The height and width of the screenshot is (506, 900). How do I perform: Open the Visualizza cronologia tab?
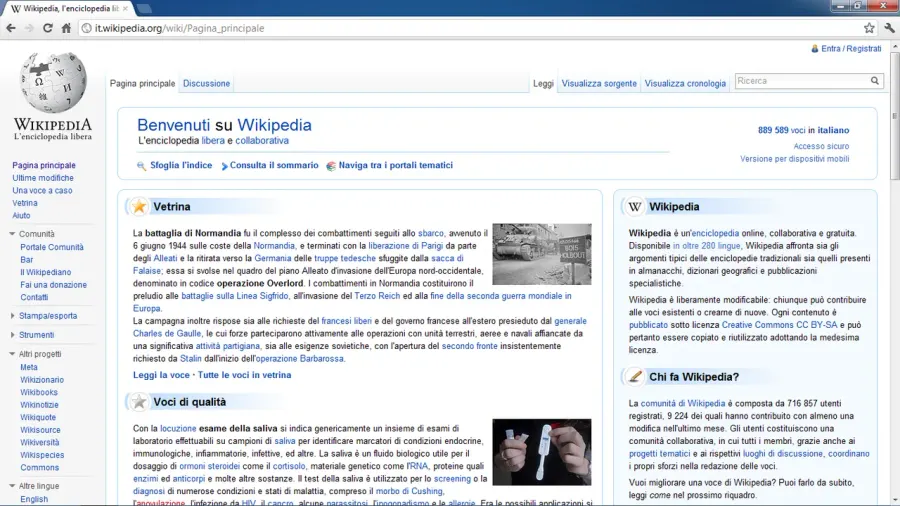pyautogui.click(x=685, y=83)
